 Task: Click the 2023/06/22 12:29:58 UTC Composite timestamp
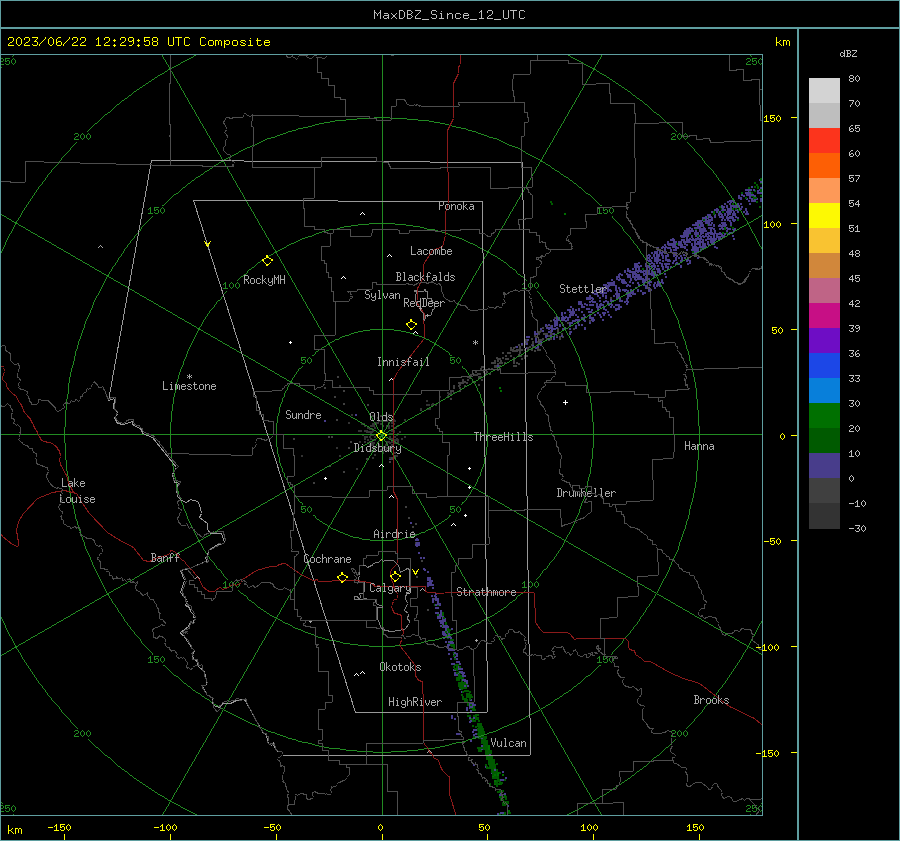click(138, 42)
